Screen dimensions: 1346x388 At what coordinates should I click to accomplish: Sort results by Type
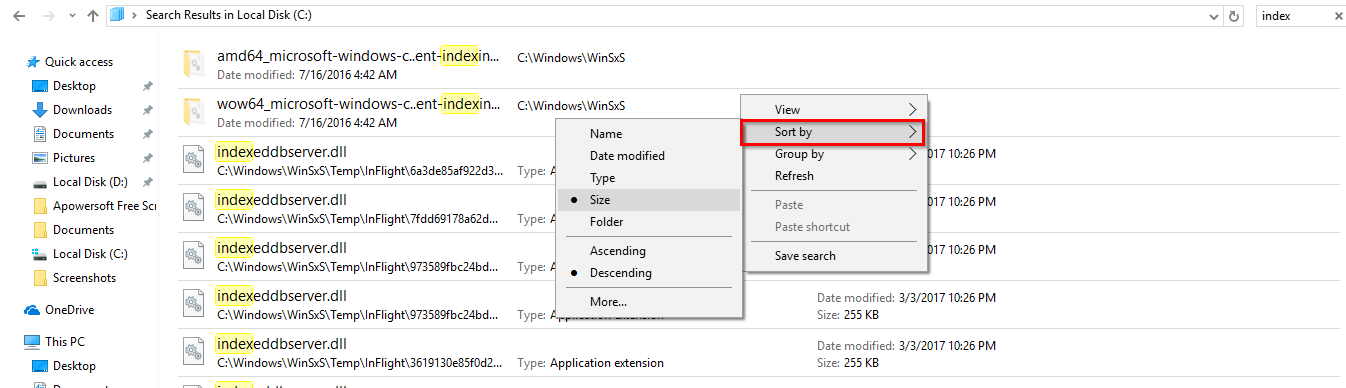tap(649, 178)
